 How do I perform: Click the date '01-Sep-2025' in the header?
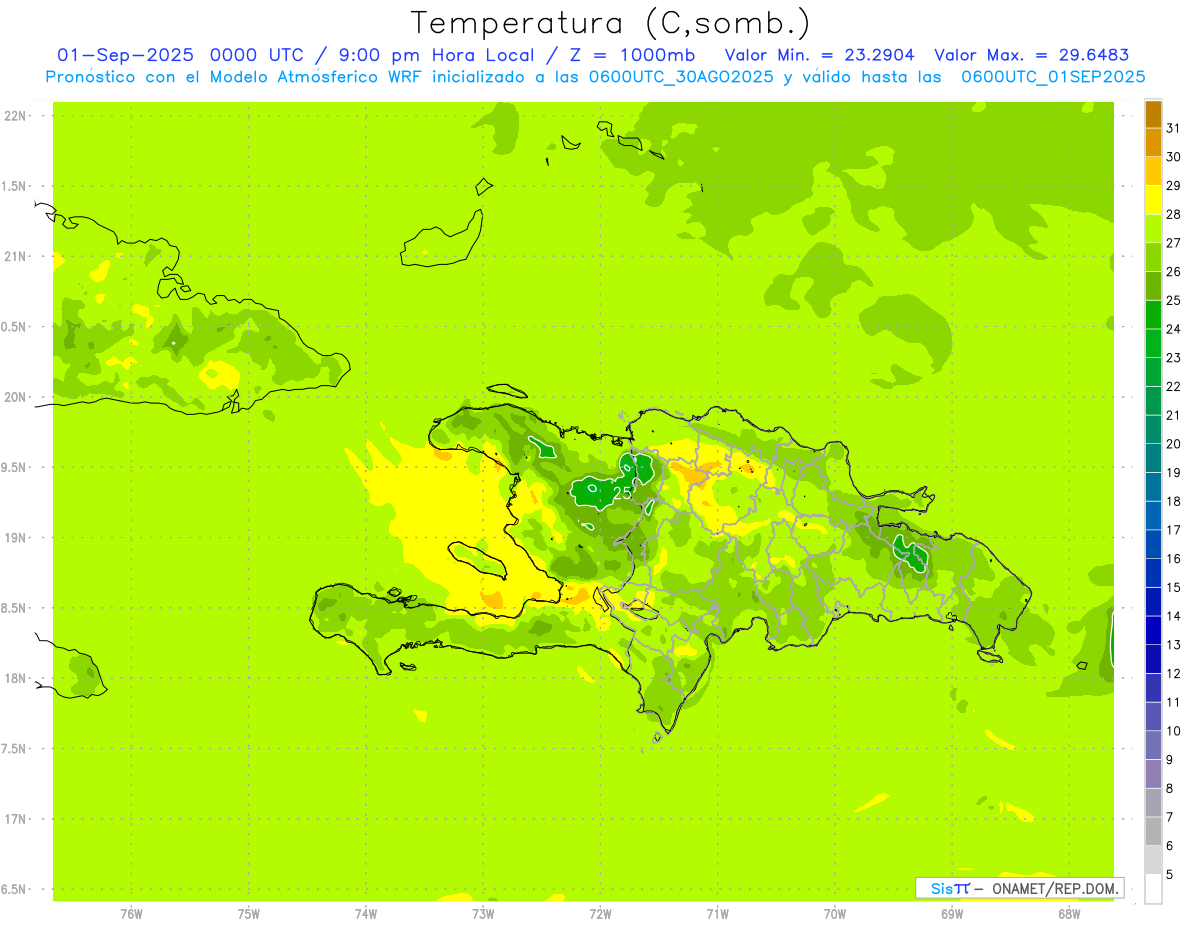coord(125,55)
